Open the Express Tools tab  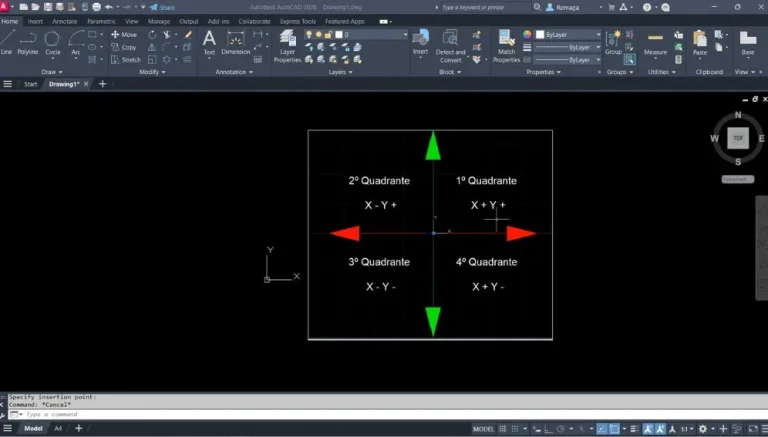pyautogui.click(x=298, y=21)
